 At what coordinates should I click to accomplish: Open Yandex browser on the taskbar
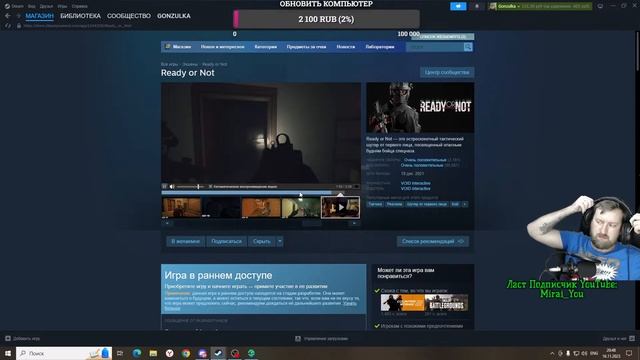point(169,353)
